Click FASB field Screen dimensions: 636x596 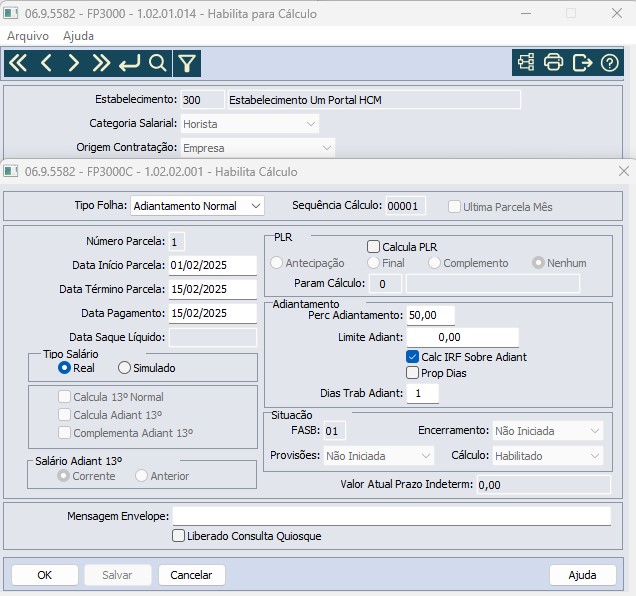335,430
